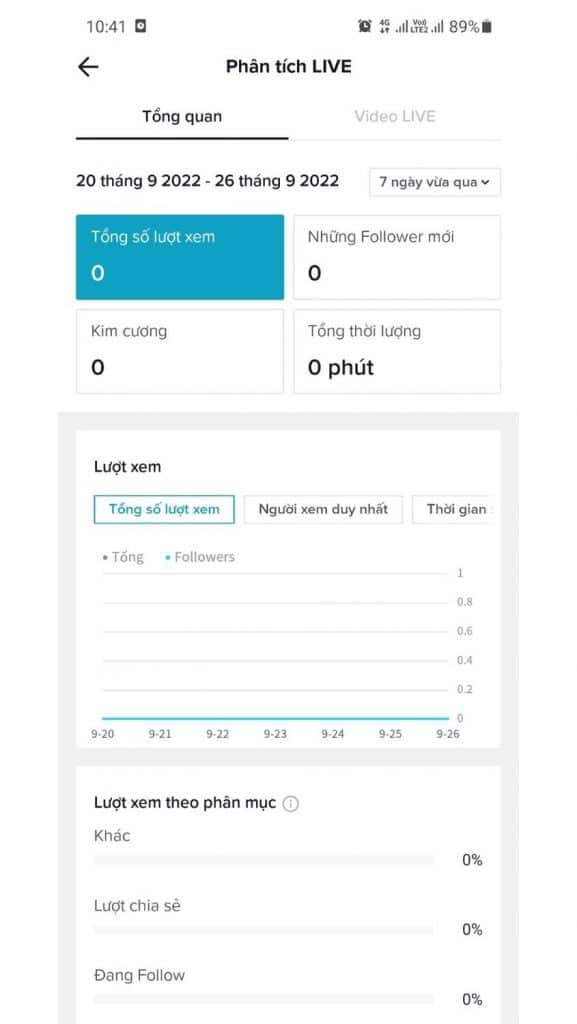577x1024 pixels.
Task: Select the Tổng số lượt xem filter button
Action: pyautogui.click(x=163, y=509)
